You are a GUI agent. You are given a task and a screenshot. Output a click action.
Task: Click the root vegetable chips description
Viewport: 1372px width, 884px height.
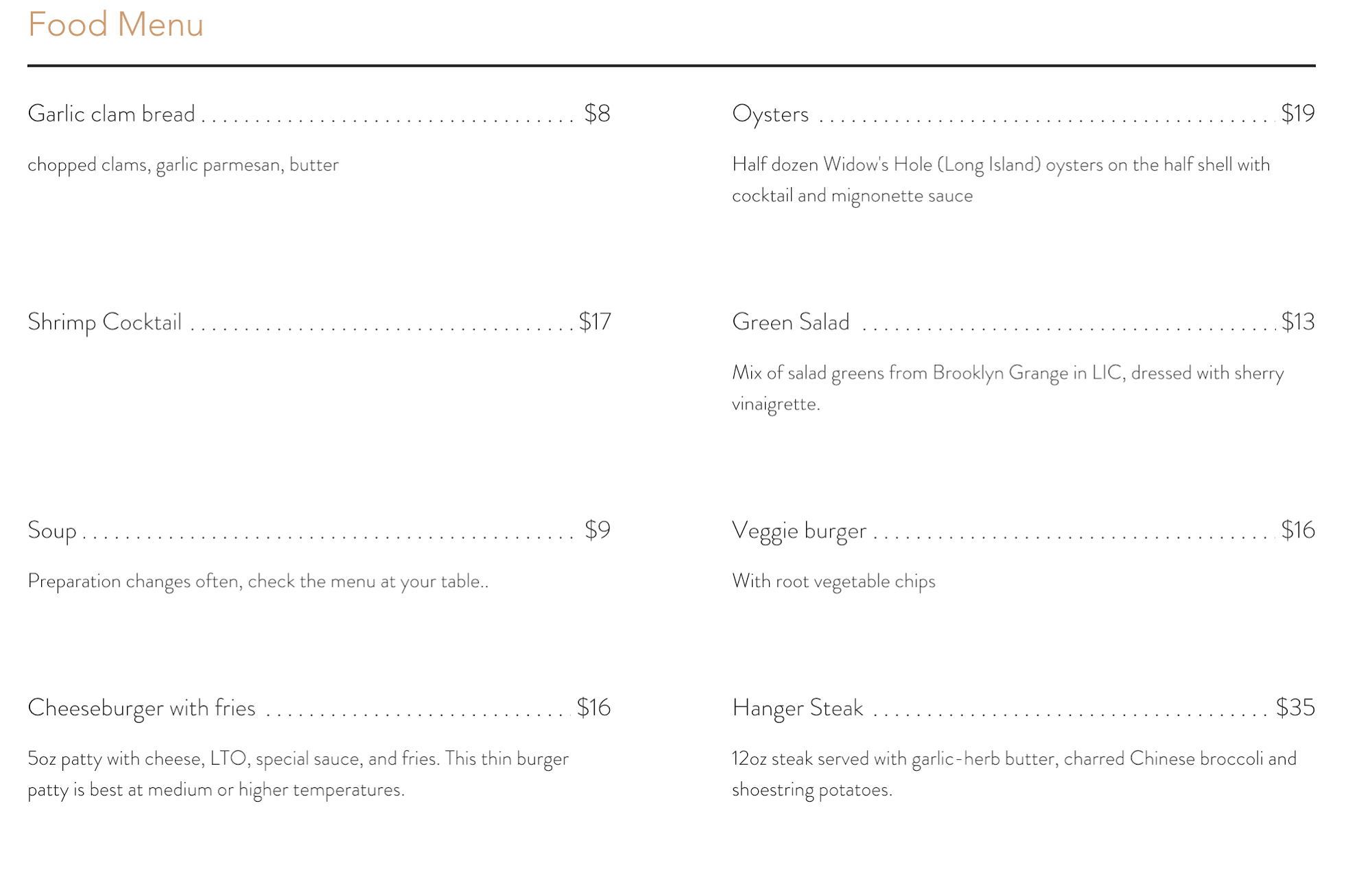pyautogui.click(x=833, y=582)
